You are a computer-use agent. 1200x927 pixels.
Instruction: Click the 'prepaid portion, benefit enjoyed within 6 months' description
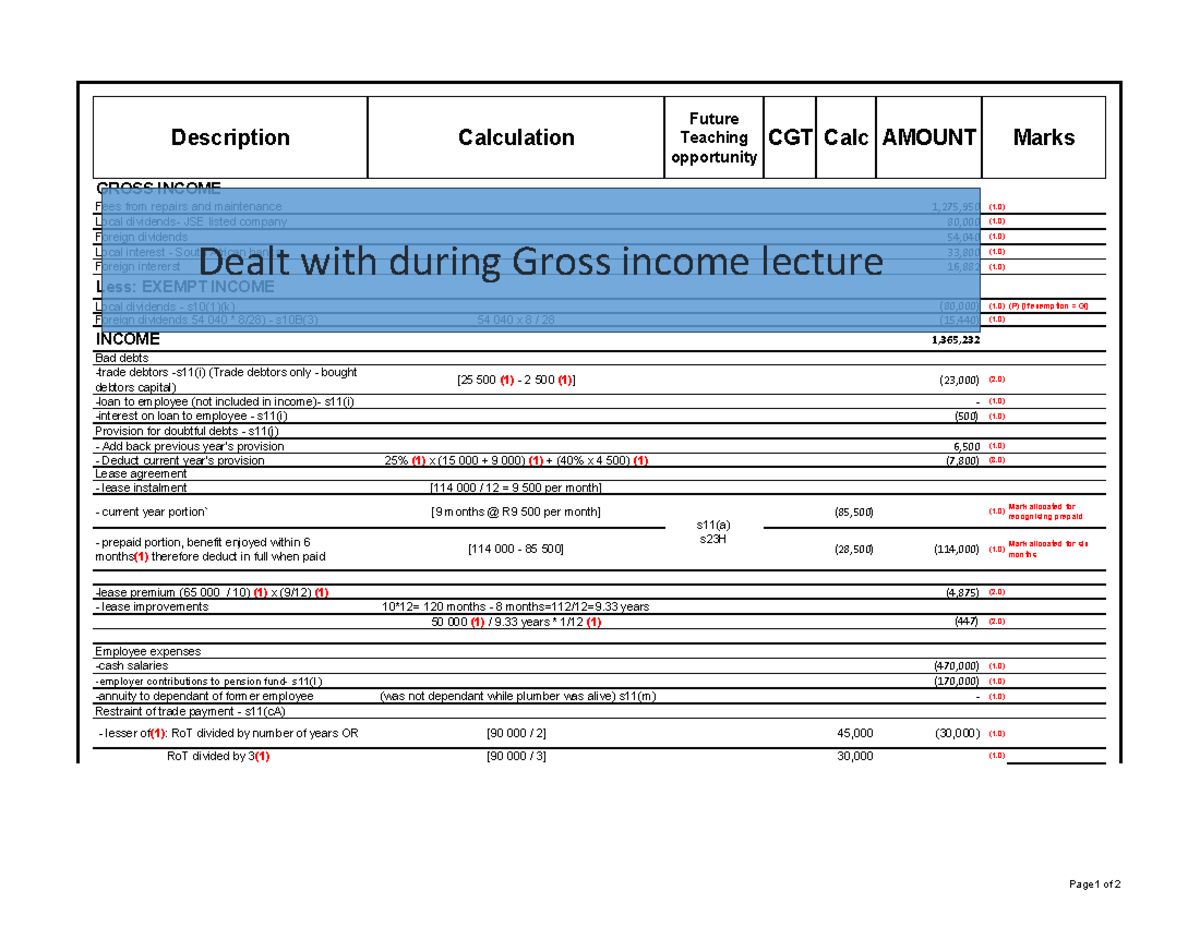coord(210,548)
